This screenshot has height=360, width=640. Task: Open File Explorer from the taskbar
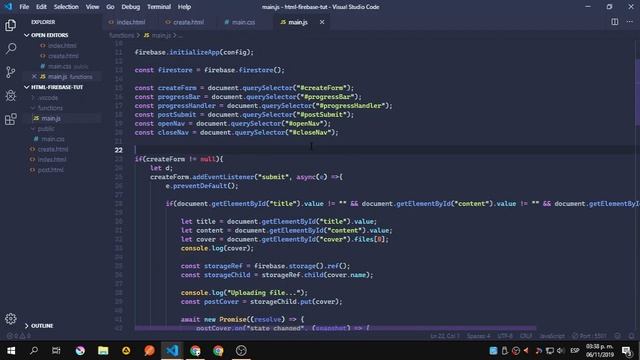103,351
